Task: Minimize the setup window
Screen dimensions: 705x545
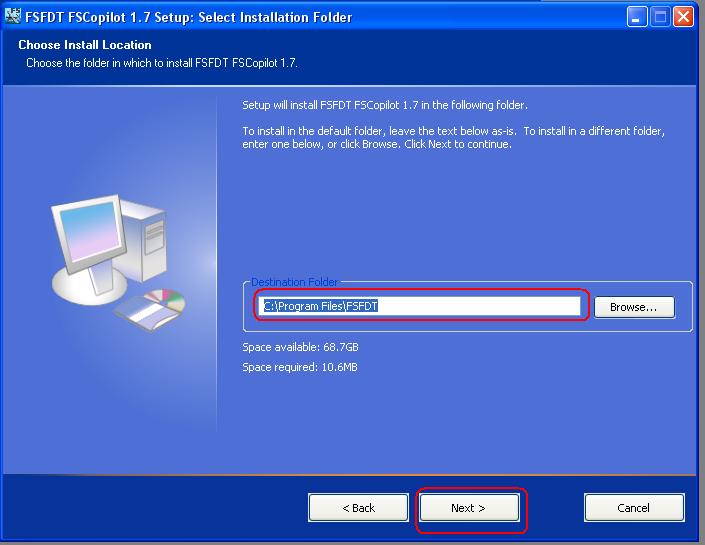Action: tap(637, 17)
